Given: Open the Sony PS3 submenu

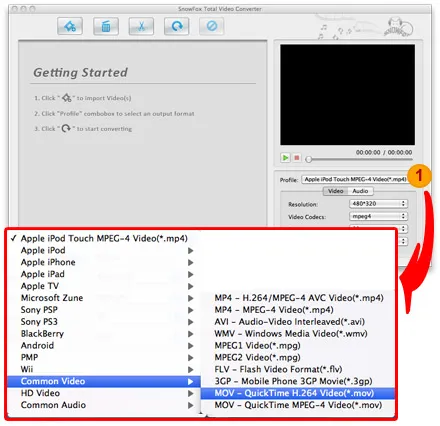Looking at the screenshot, I should pyautogui.click(x=103, y=322).
